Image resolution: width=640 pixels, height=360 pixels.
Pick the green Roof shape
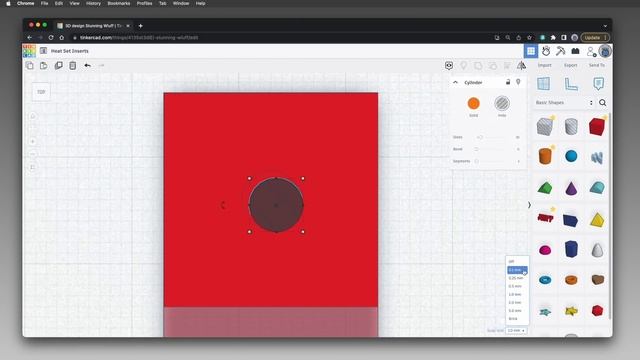pyautogui.click(x=545, y=188)
